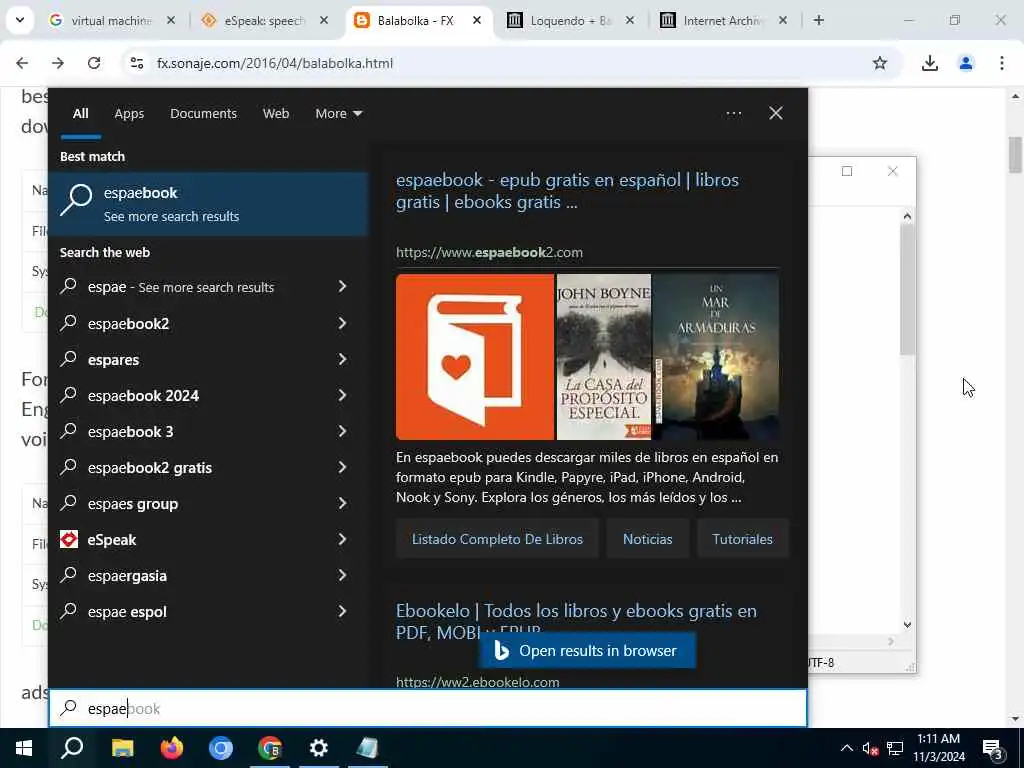Open Chrome three-dot menu
Screen dimensions: 1024x768
1002,63
